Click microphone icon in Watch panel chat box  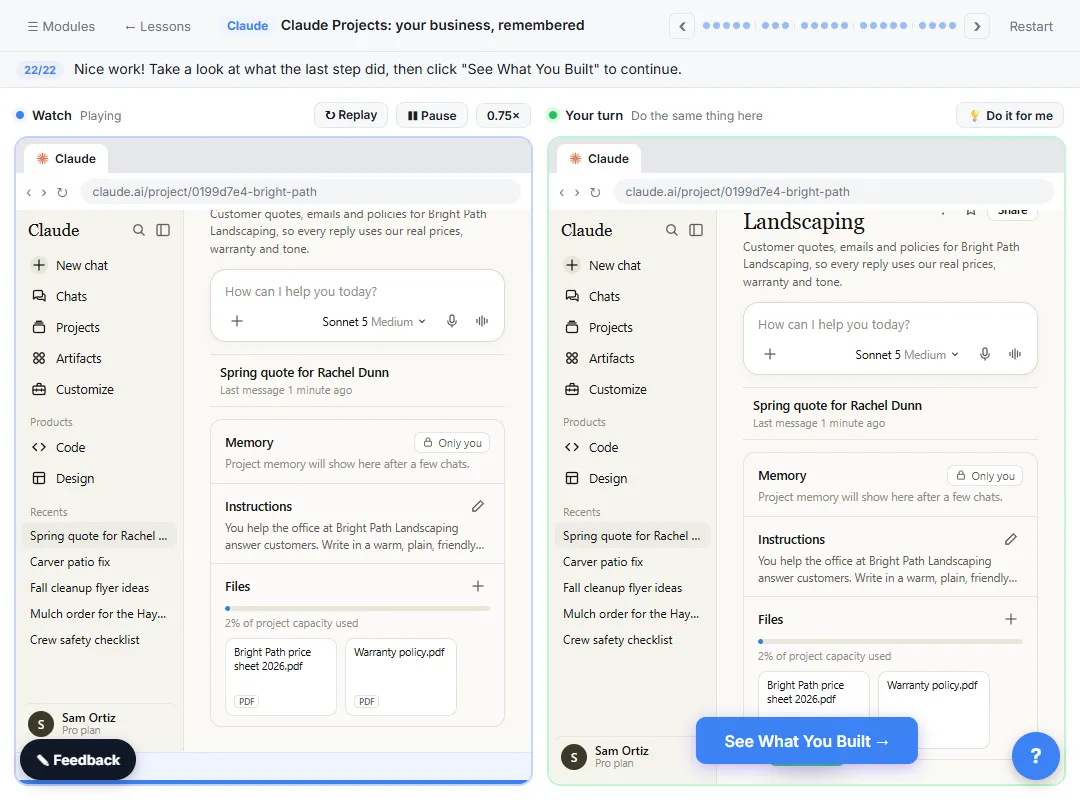[x=452, y=321]
